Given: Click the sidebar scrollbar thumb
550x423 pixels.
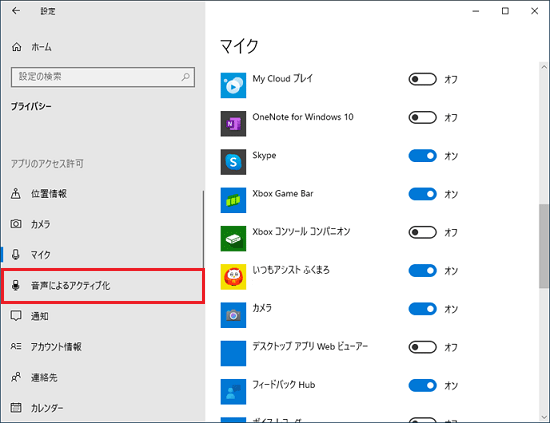Looking at the screenshot, I should 203,230.
